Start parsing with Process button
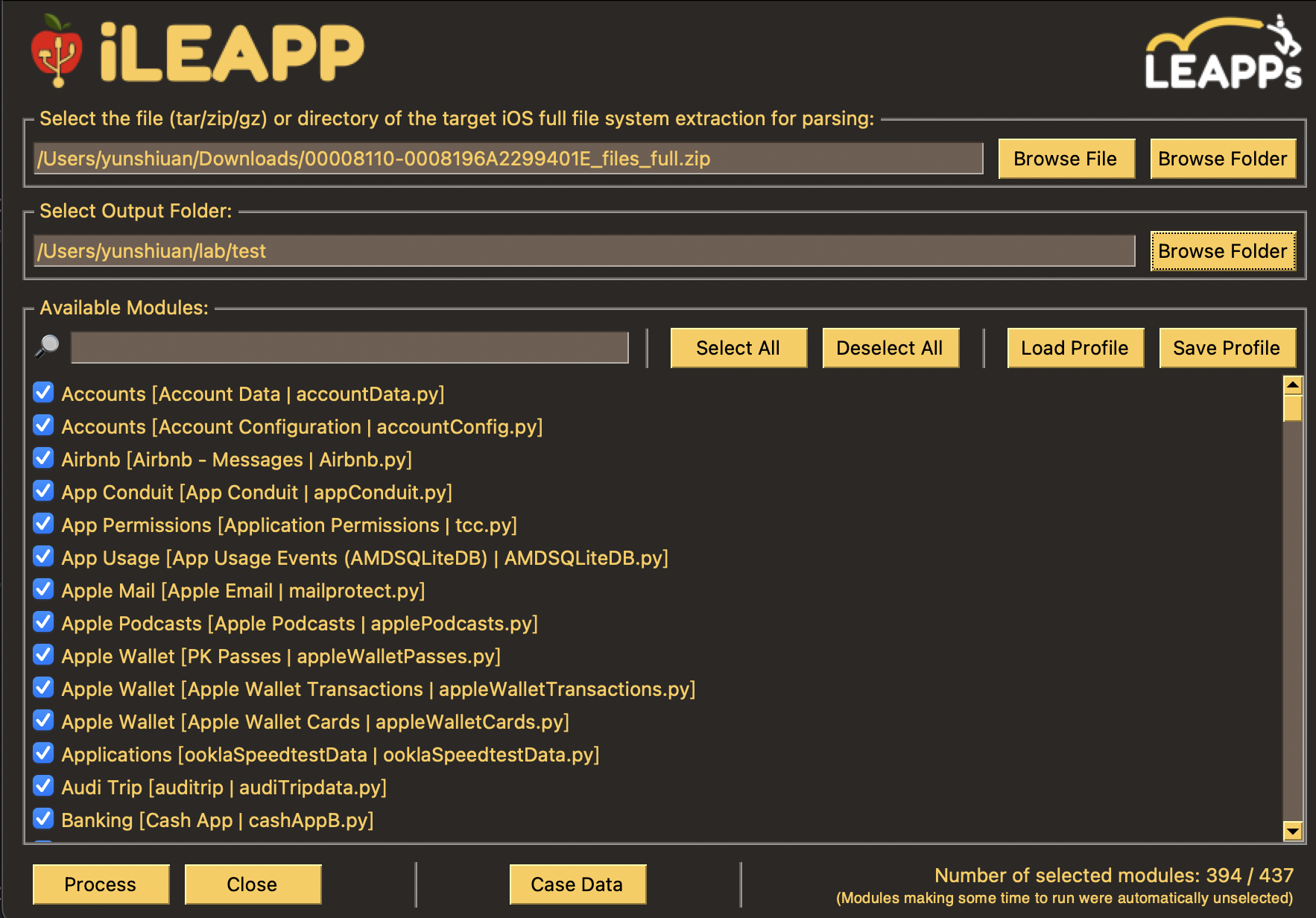 pyautogui.click(x=101, y=884)
